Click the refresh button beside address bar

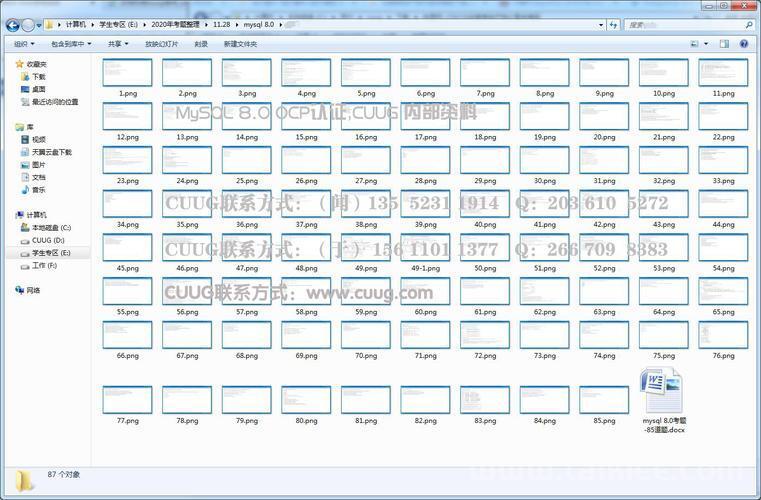pyautogui.click(x=613, y=25)
